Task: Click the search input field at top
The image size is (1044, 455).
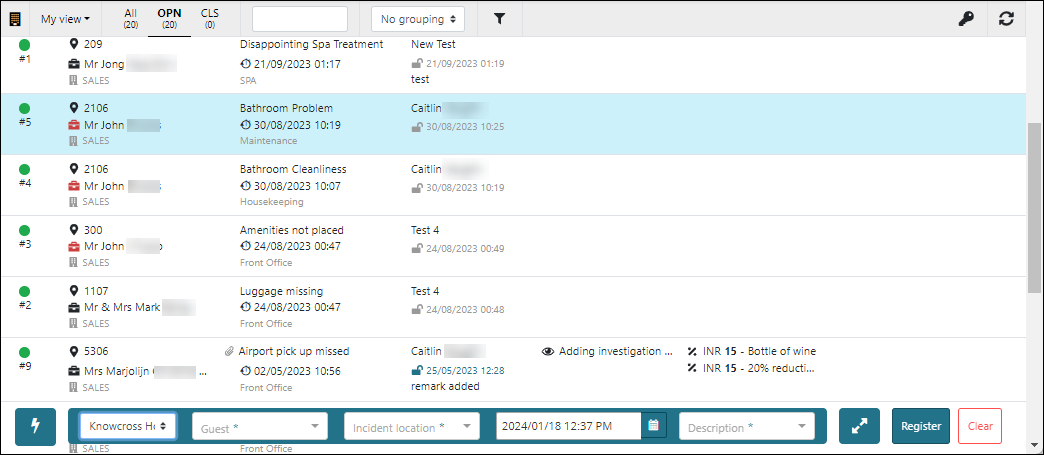Action: [300, 19]
